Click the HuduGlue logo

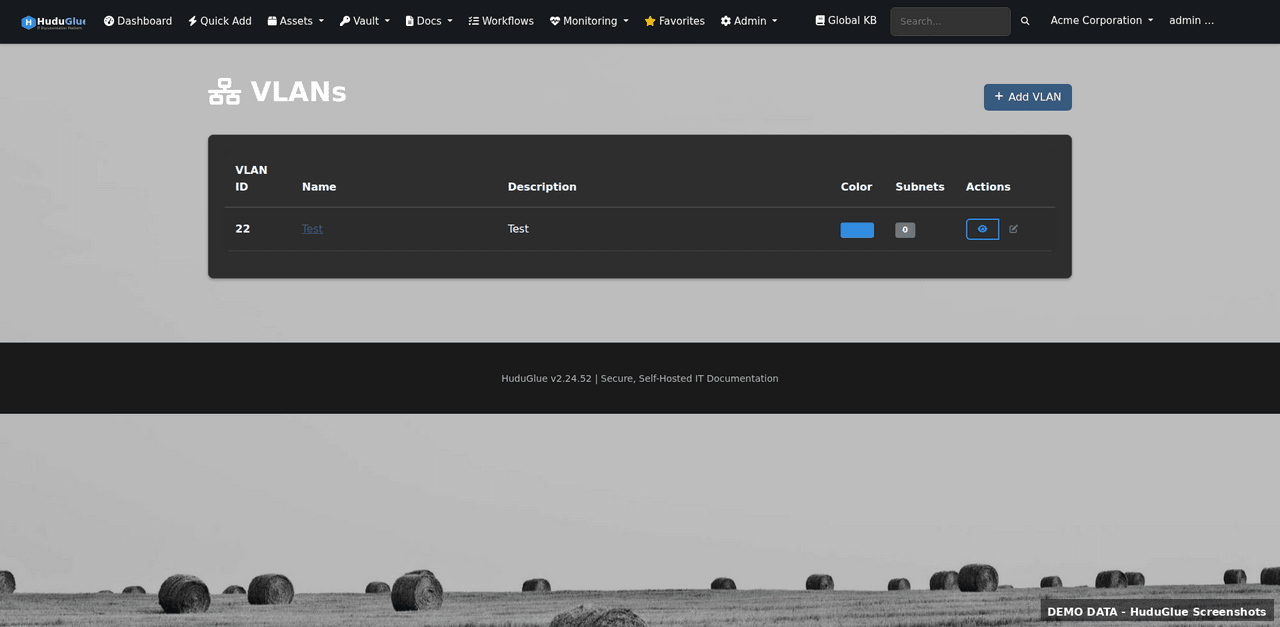[x=53, y=21]
